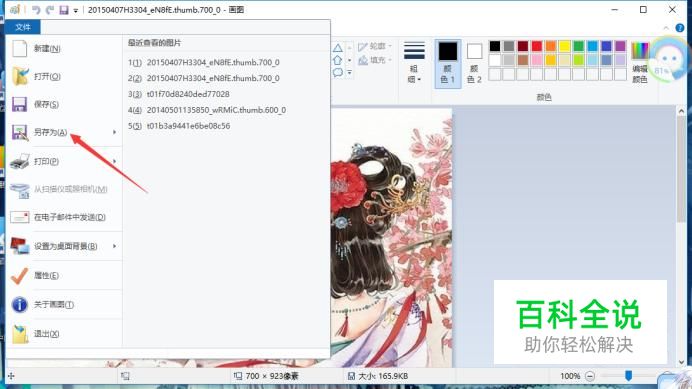Click the floppy disk save icon in menu

click(x=19, y=105)
